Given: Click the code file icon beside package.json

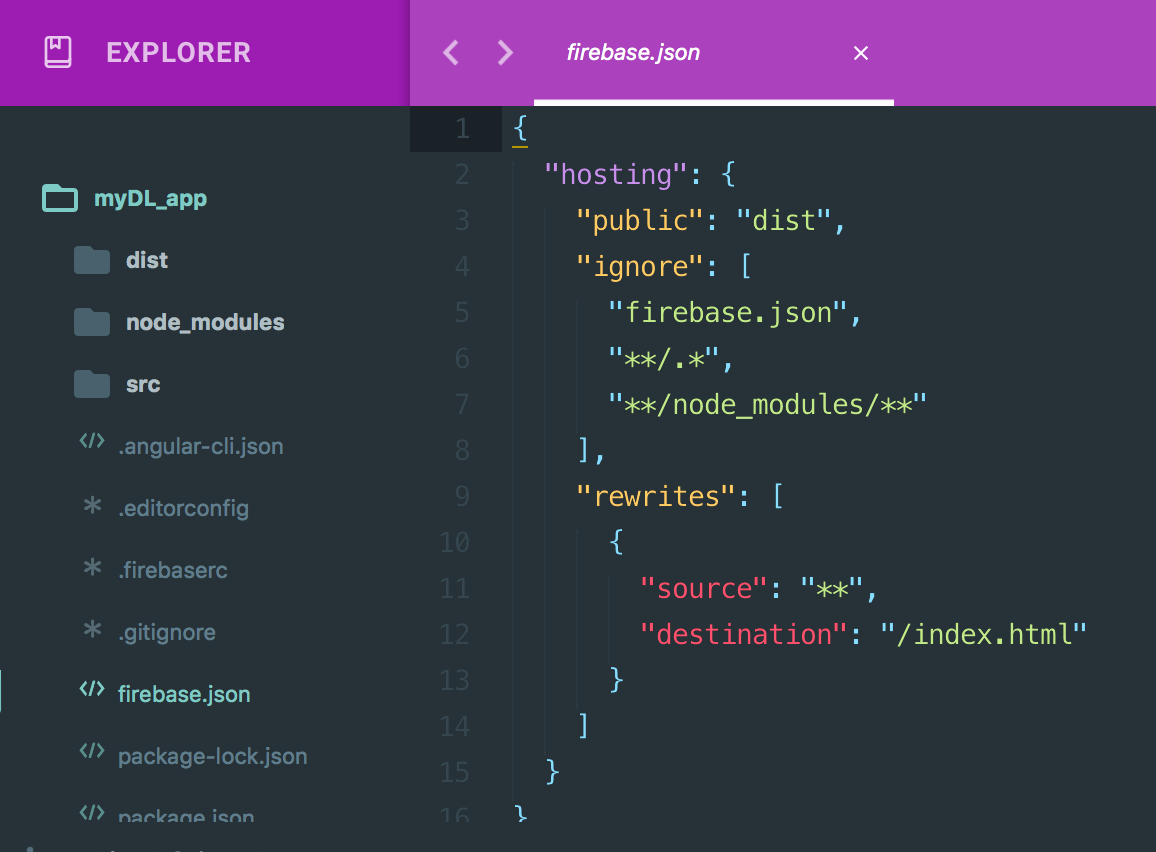Looking at the screenshot, I should click(x=91, y=816).
